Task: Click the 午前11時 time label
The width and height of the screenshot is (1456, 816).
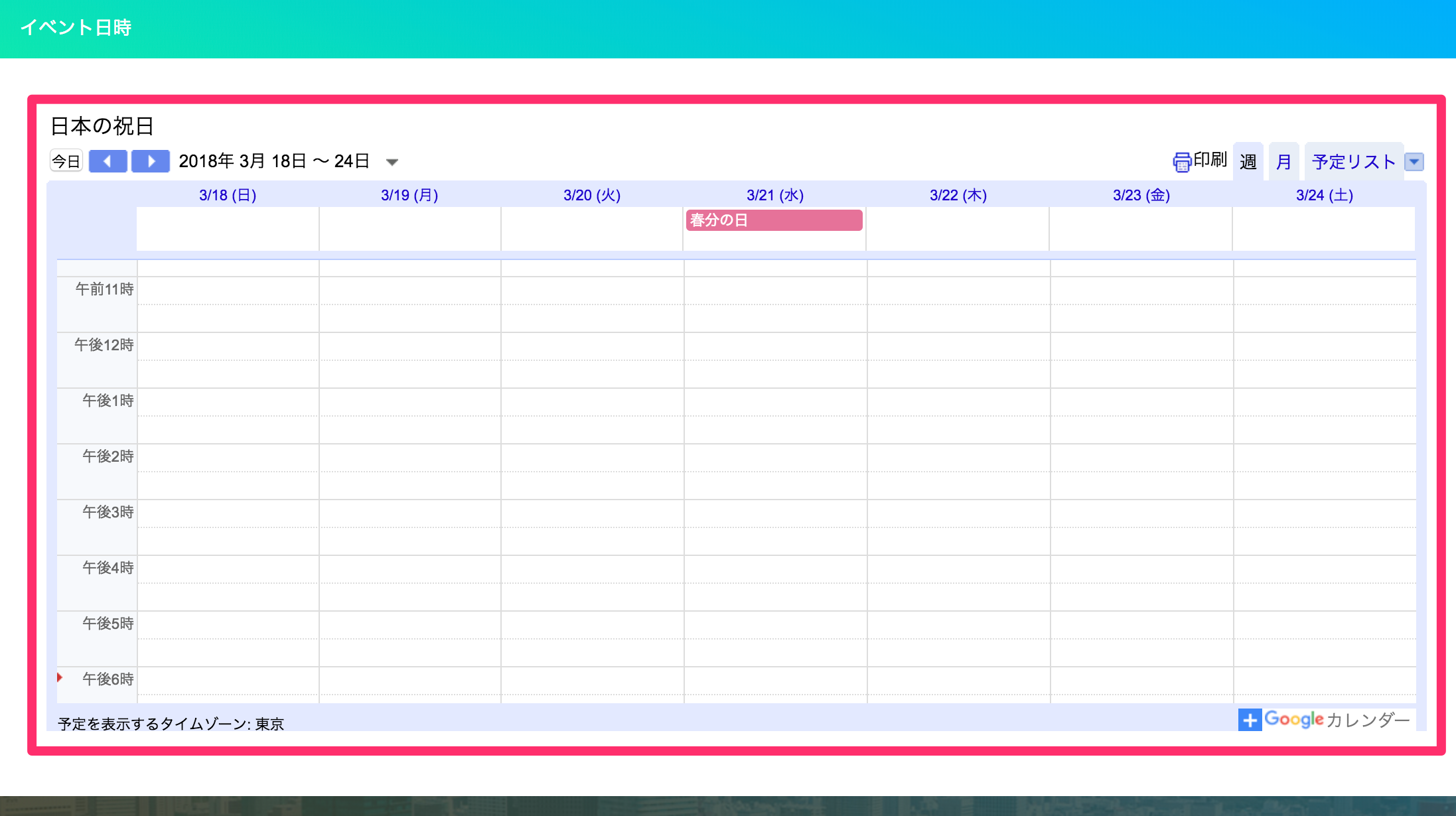Action: [x=104, y=289]
